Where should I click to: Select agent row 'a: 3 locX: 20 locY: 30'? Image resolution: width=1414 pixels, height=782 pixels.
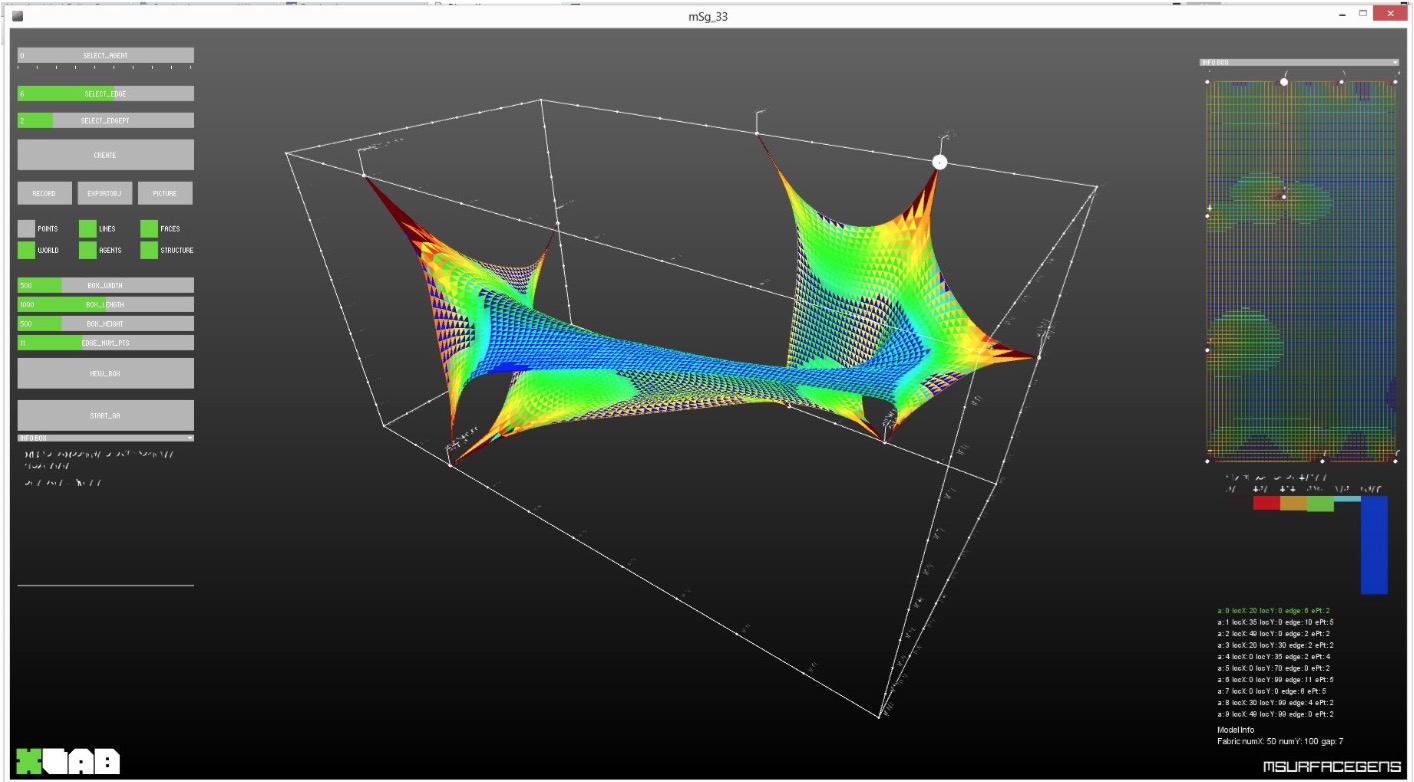pos(1276,645)
